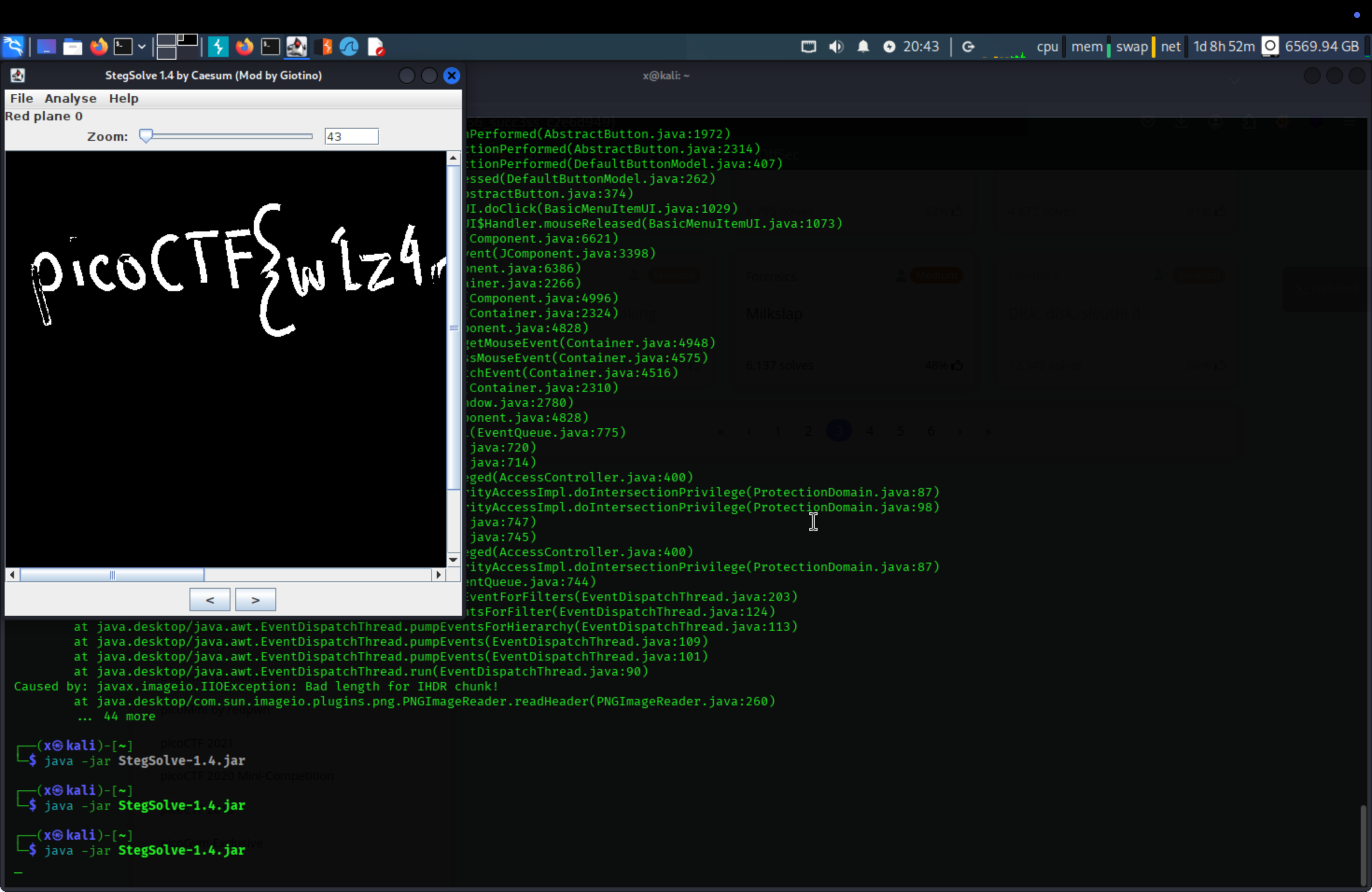
Task: Click the image horizontal scrollbar left arrow
Action: coord(12,574)
